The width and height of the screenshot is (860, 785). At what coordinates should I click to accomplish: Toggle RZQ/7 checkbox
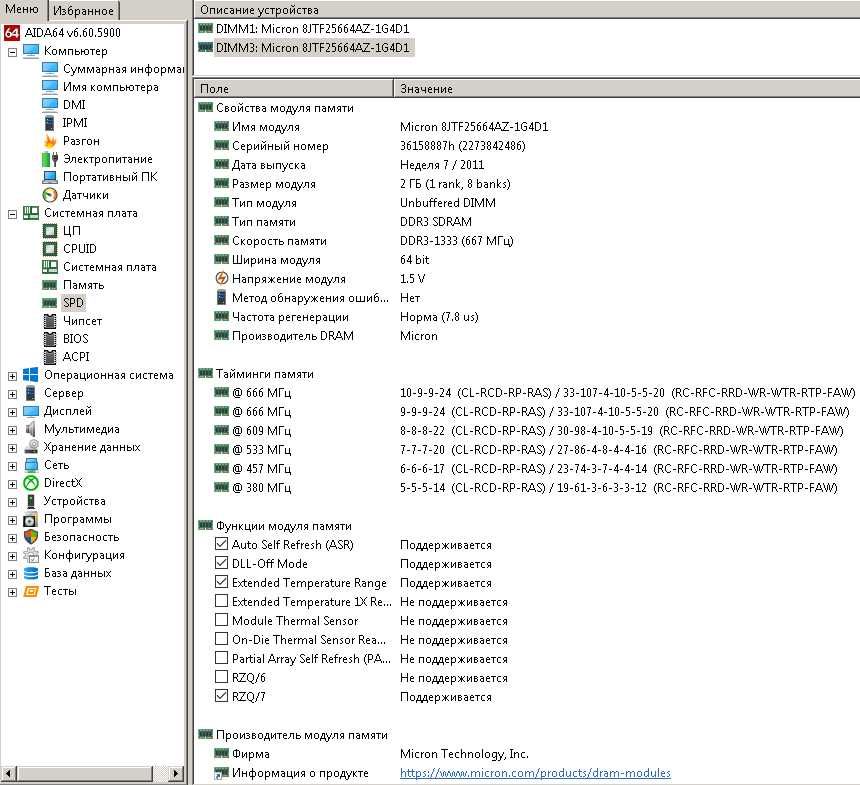[222, 696]
